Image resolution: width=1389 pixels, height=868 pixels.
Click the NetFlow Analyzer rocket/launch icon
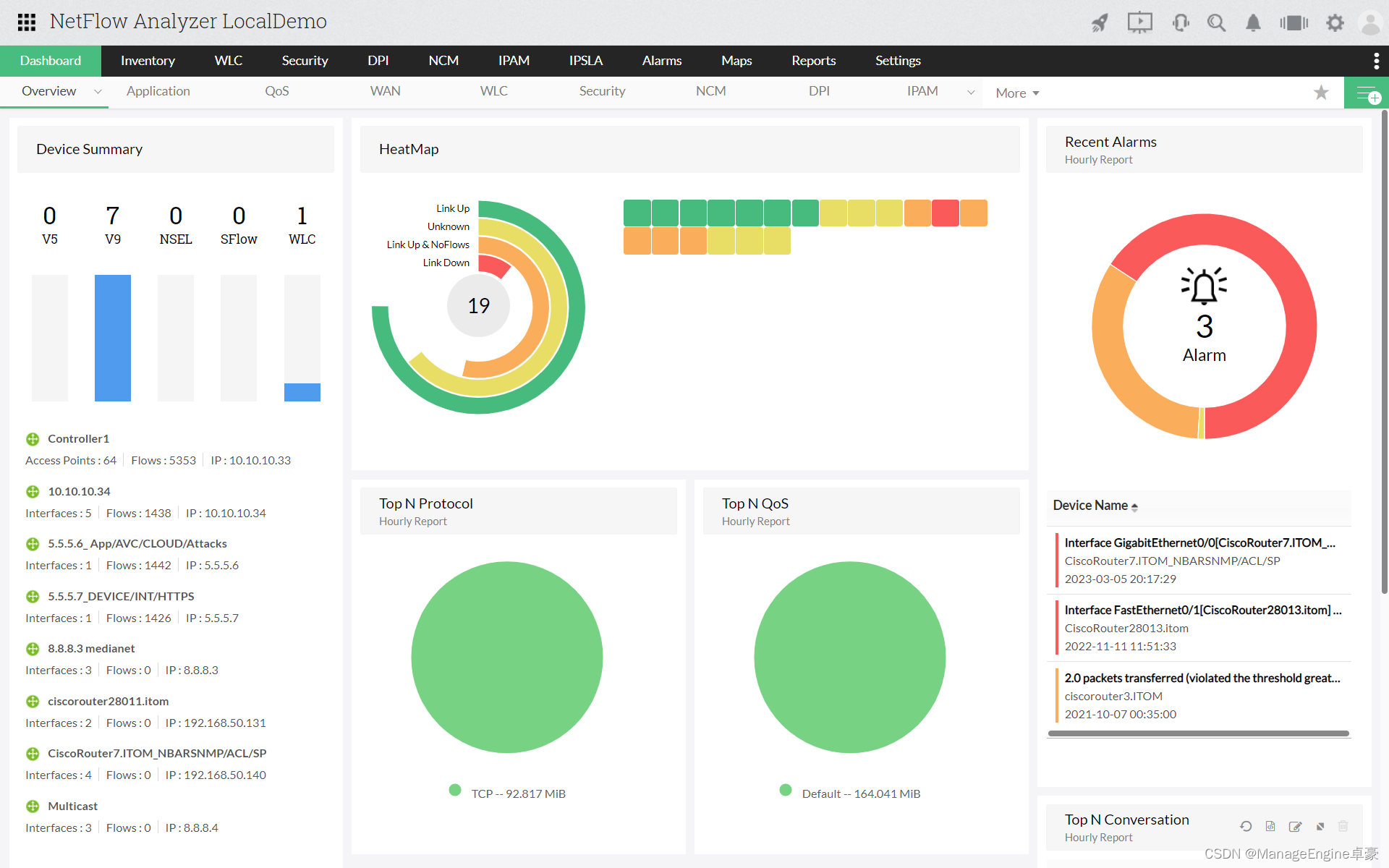(1099, 22)
